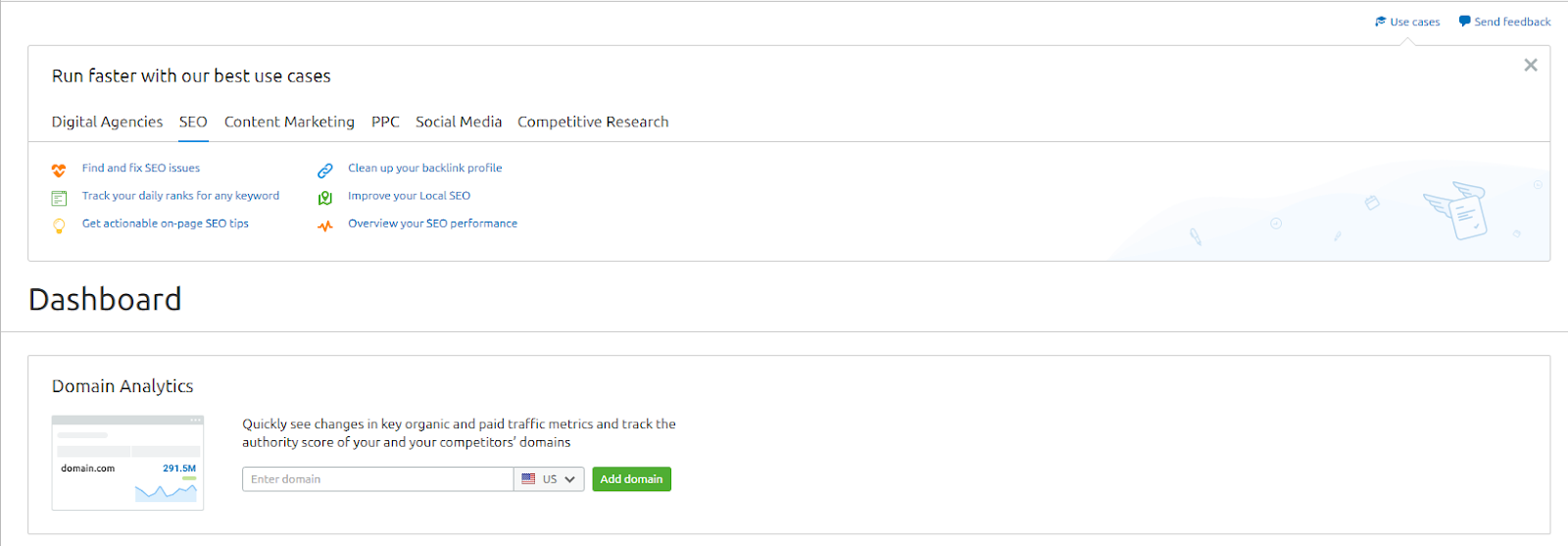Click the Add domain button
Screen dimensions: 1568x546
tap(632, 479)
